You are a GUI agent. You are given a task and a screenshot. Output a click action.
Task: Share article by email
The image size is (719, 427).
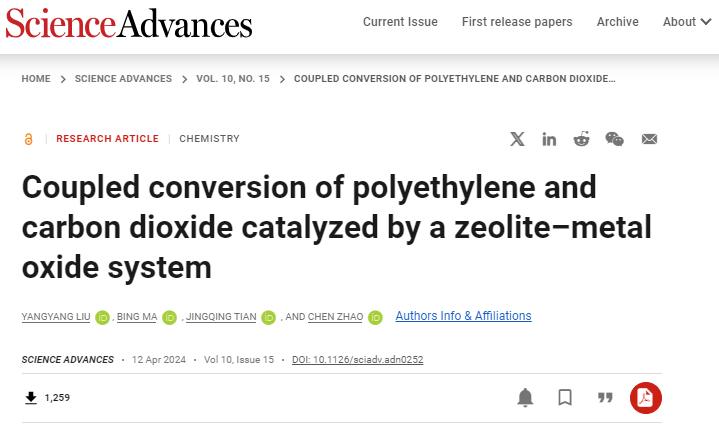pyautogui.click(x=649, y=139)
